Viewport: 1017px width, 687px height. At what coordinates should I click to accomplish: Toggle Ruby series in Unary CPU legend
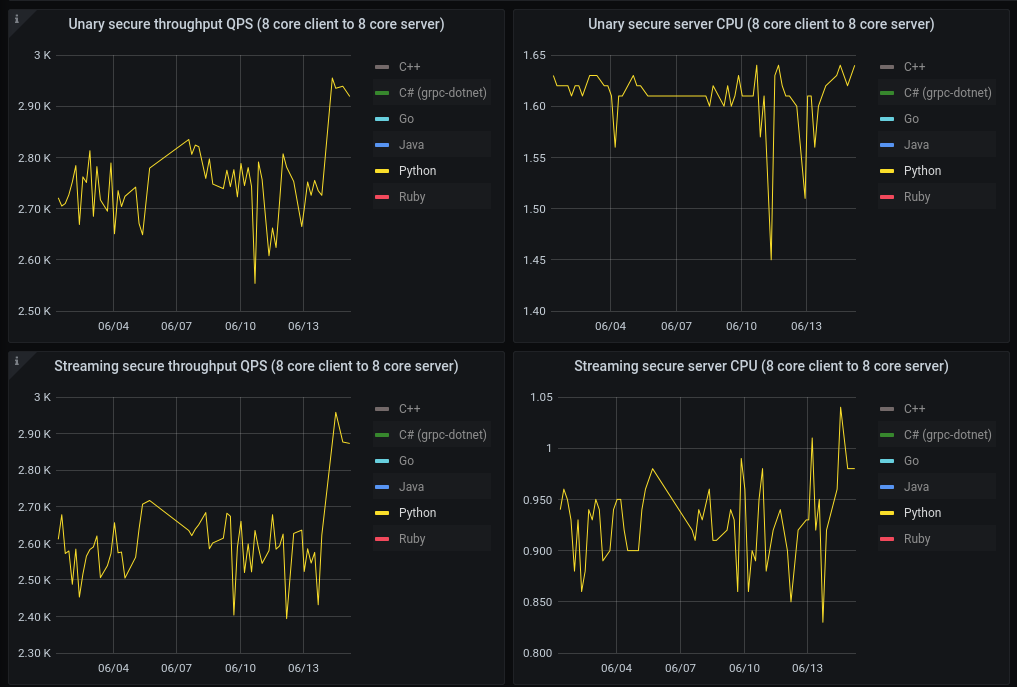pyautogui.click(x=916, y=197)
